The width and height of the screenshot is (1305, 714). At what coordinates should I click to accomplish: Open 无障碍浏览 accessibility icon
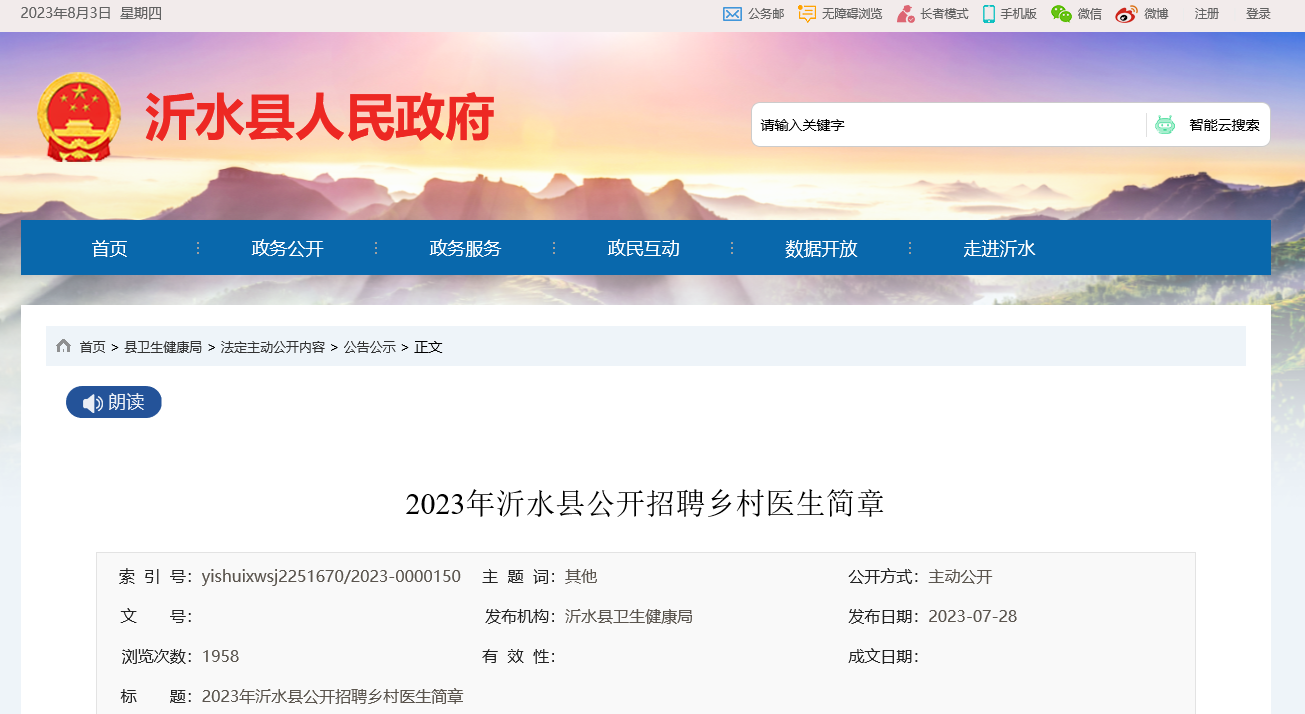807,14
